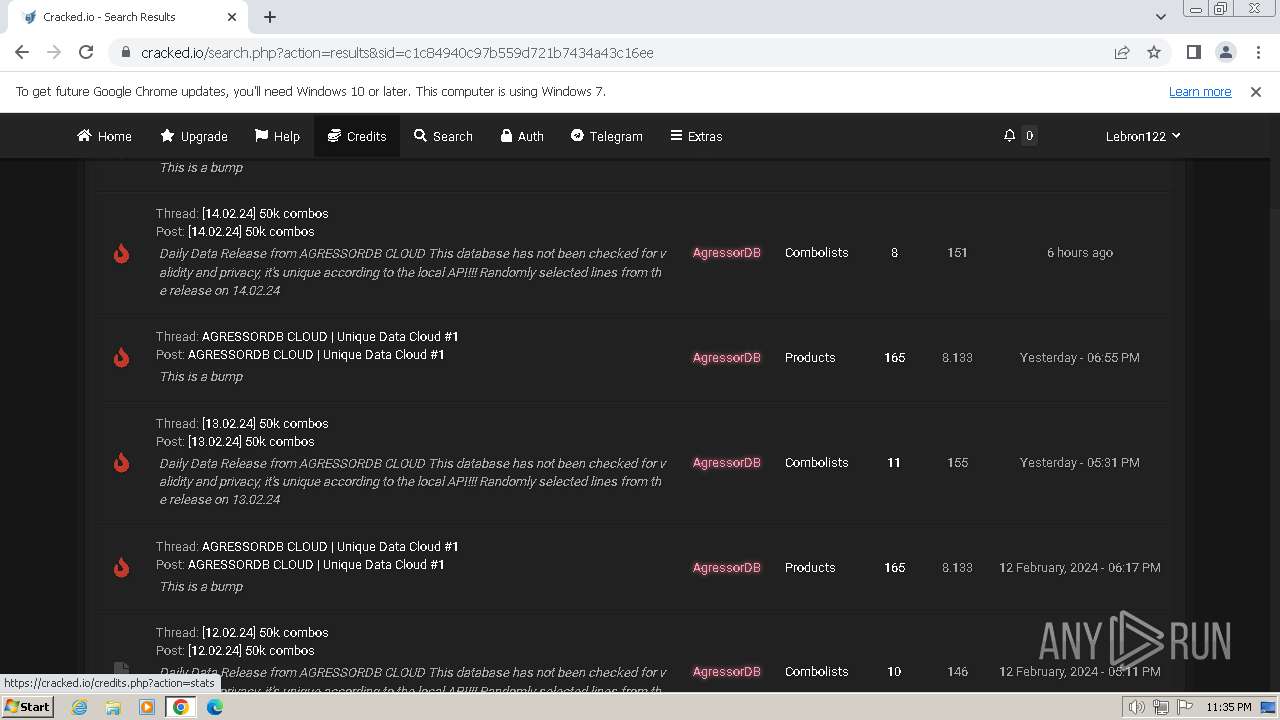Image resolution: width=1280 pixels, height=720 pixels.
Task: Expand the tab search chevron
Action: tap(1160, 17)
